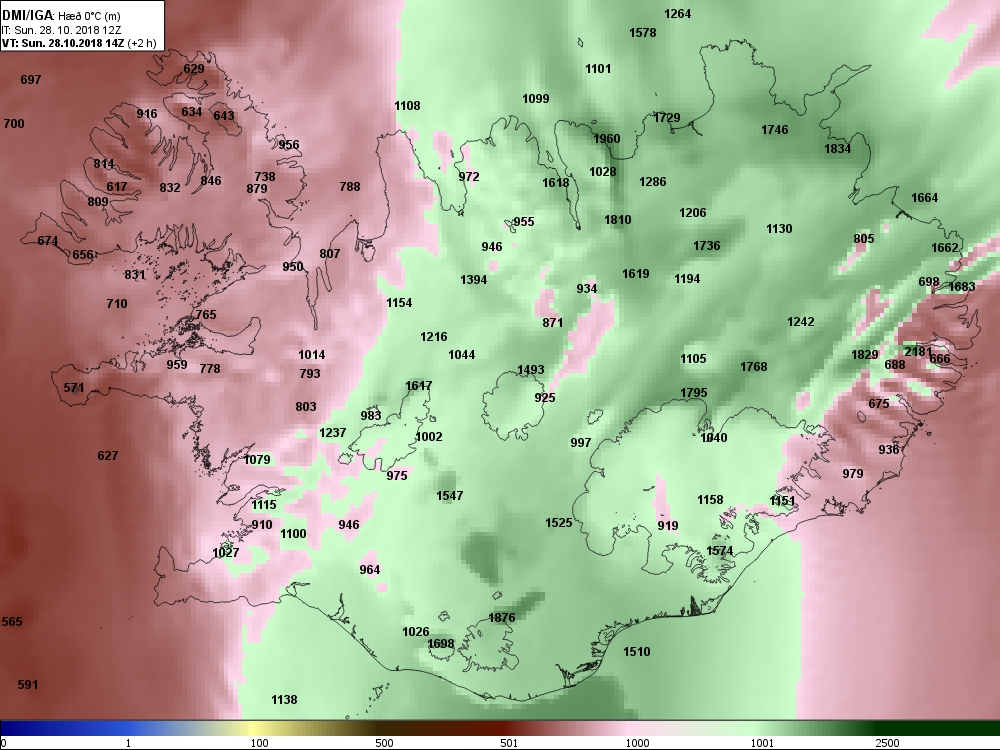The image size is (1000, 750).
Task: Click the map value 1493
Action: (x=531, y=370)
